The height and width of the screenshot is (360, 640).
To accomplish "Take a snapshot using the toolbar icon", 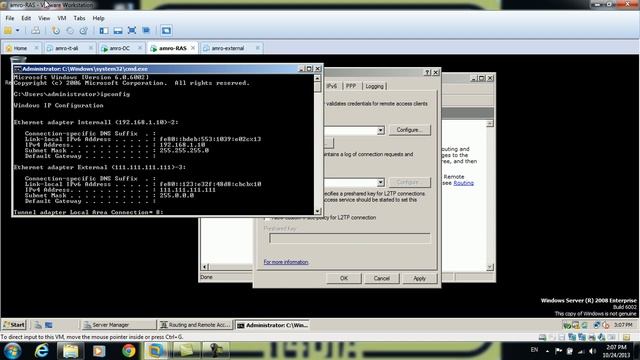I will [56, 31].
